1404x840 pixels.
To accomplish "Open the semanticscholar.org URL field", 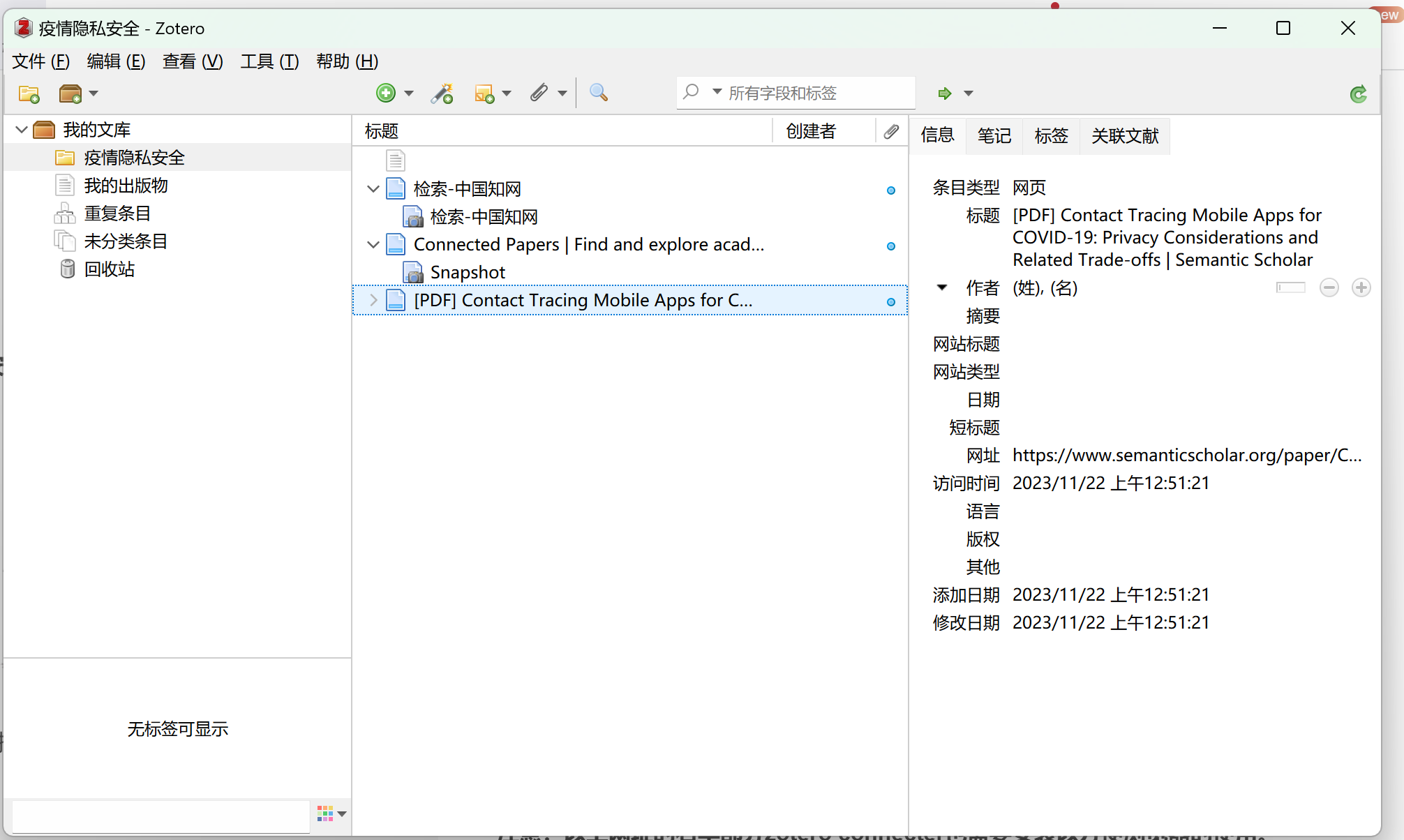I will pos(1186,455).
